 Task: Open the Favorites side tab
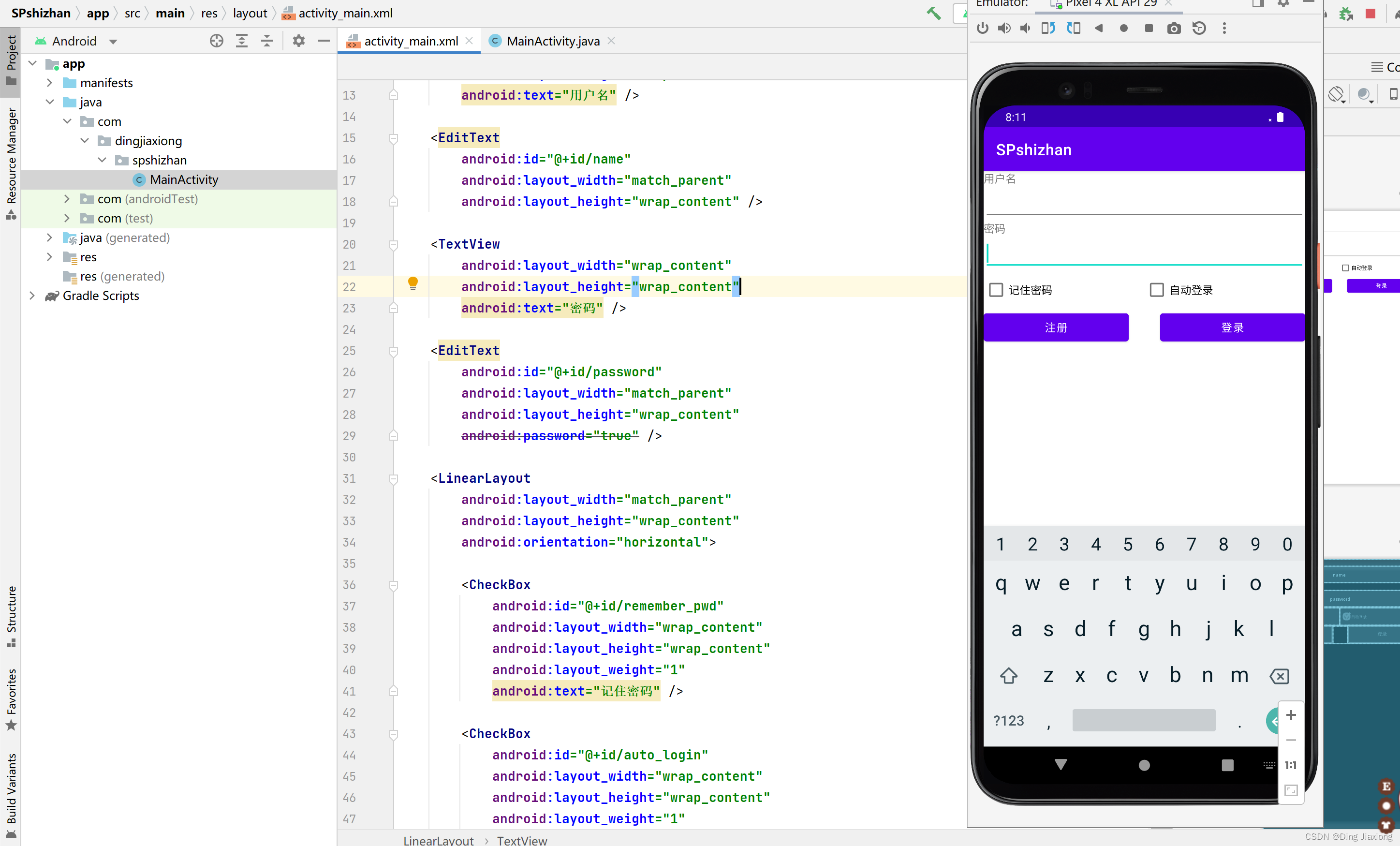pyautogui.click(x=11, y=699)
